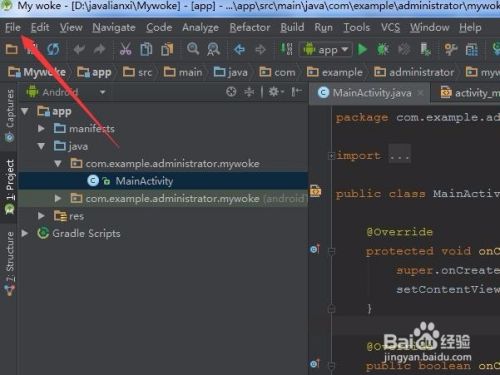Click the green Run app button
The width and height of the screenshot is (500, 375).
tap(362, 49)
